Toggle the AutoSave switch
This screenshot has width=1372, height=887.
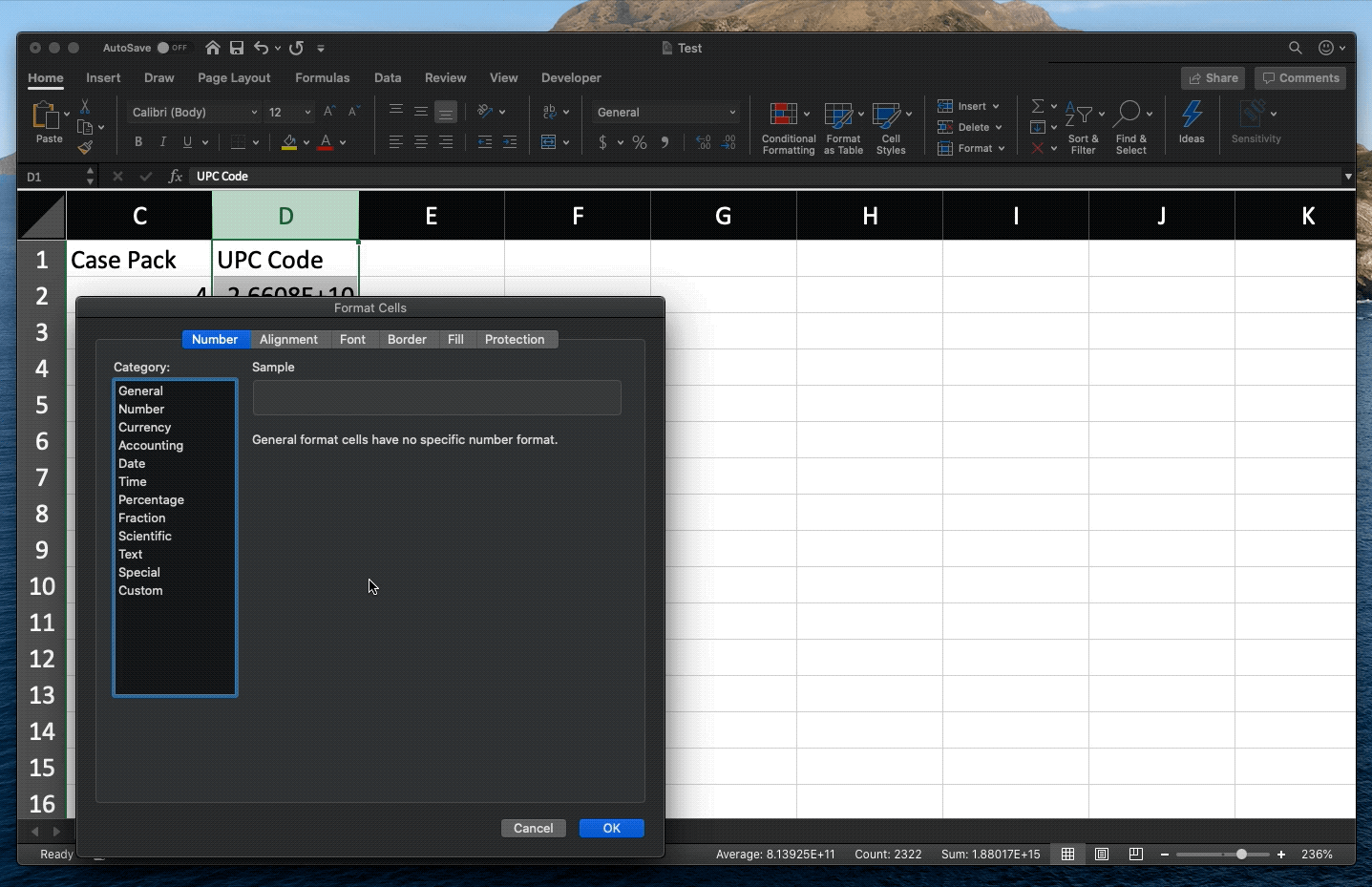(x=172, y=48)
